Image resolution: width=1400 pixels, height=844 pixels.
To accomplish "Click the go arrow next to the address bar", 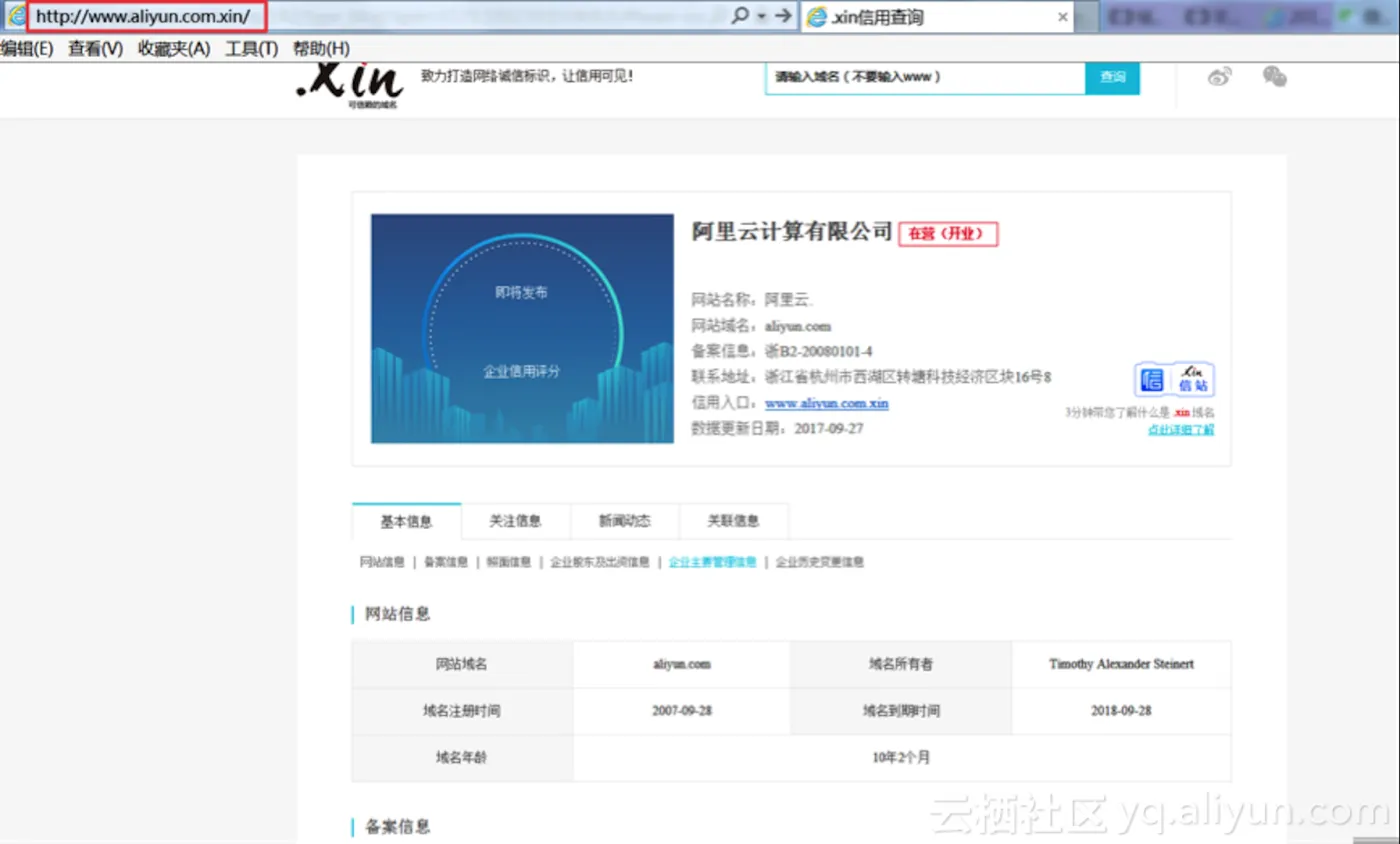I will tap(783, 17).
